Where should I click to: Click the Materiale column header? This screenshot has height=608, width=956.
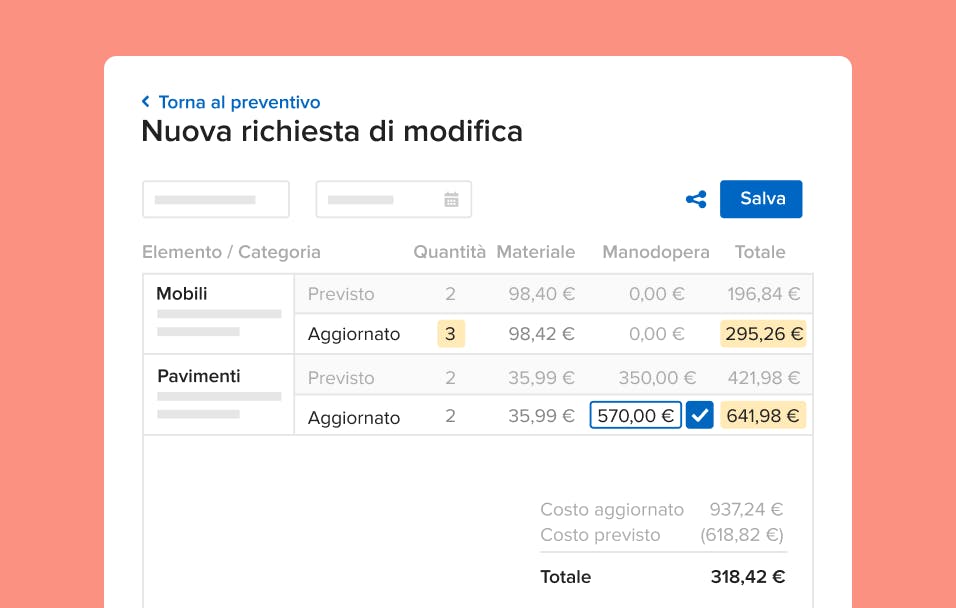pyautogui.click(x=536, y=252)
